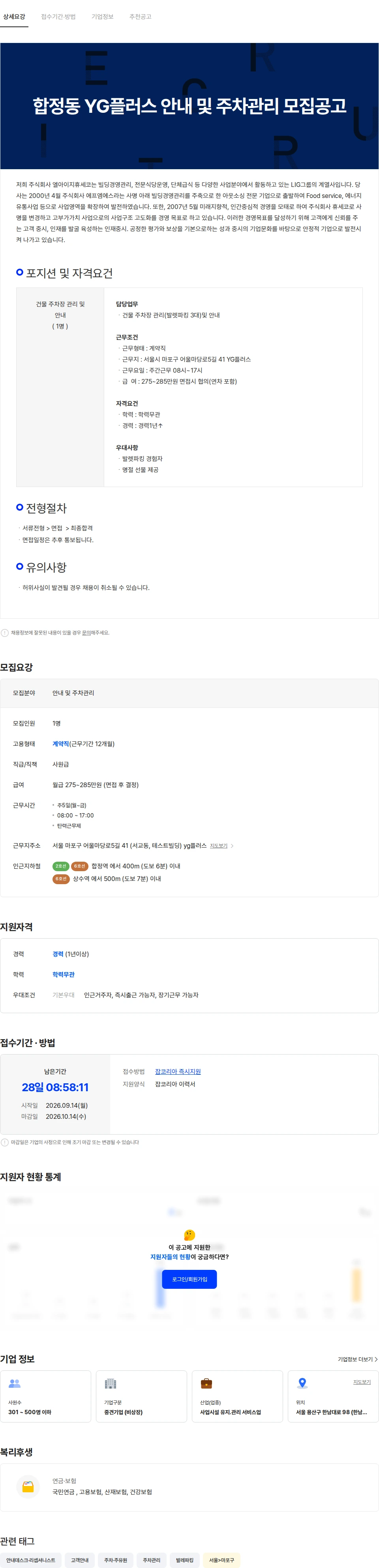Open 지도보기 link next to 근무지주소
The height and width of the screenshot is (1568, 379).
(219, 846)
